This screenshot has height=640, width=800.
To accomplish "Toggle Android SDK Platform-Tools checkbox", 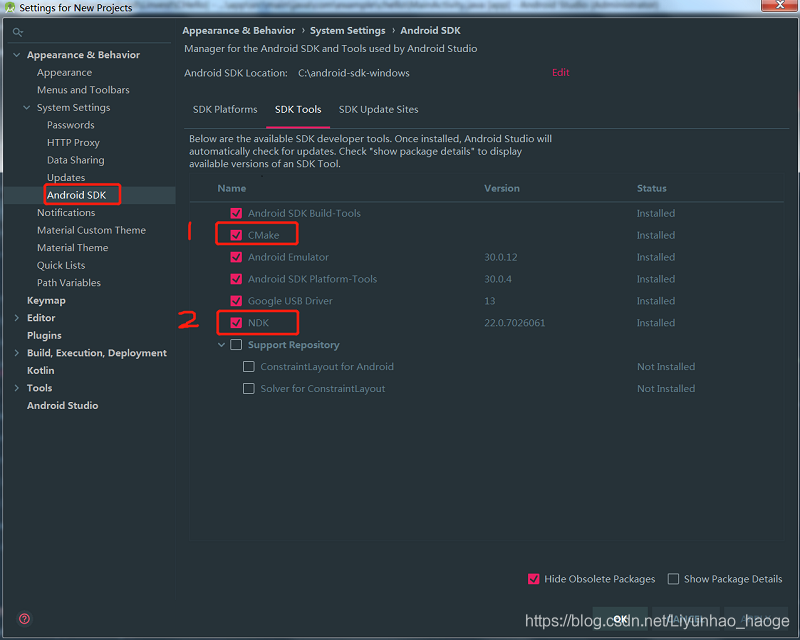I will [236, 279].
